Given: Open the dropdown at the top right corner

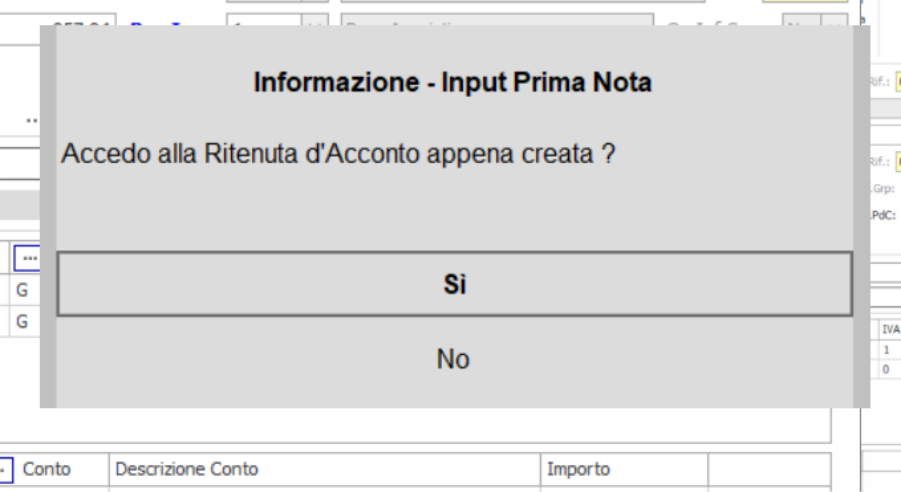Looking at the screenshot, I should 834,20.
